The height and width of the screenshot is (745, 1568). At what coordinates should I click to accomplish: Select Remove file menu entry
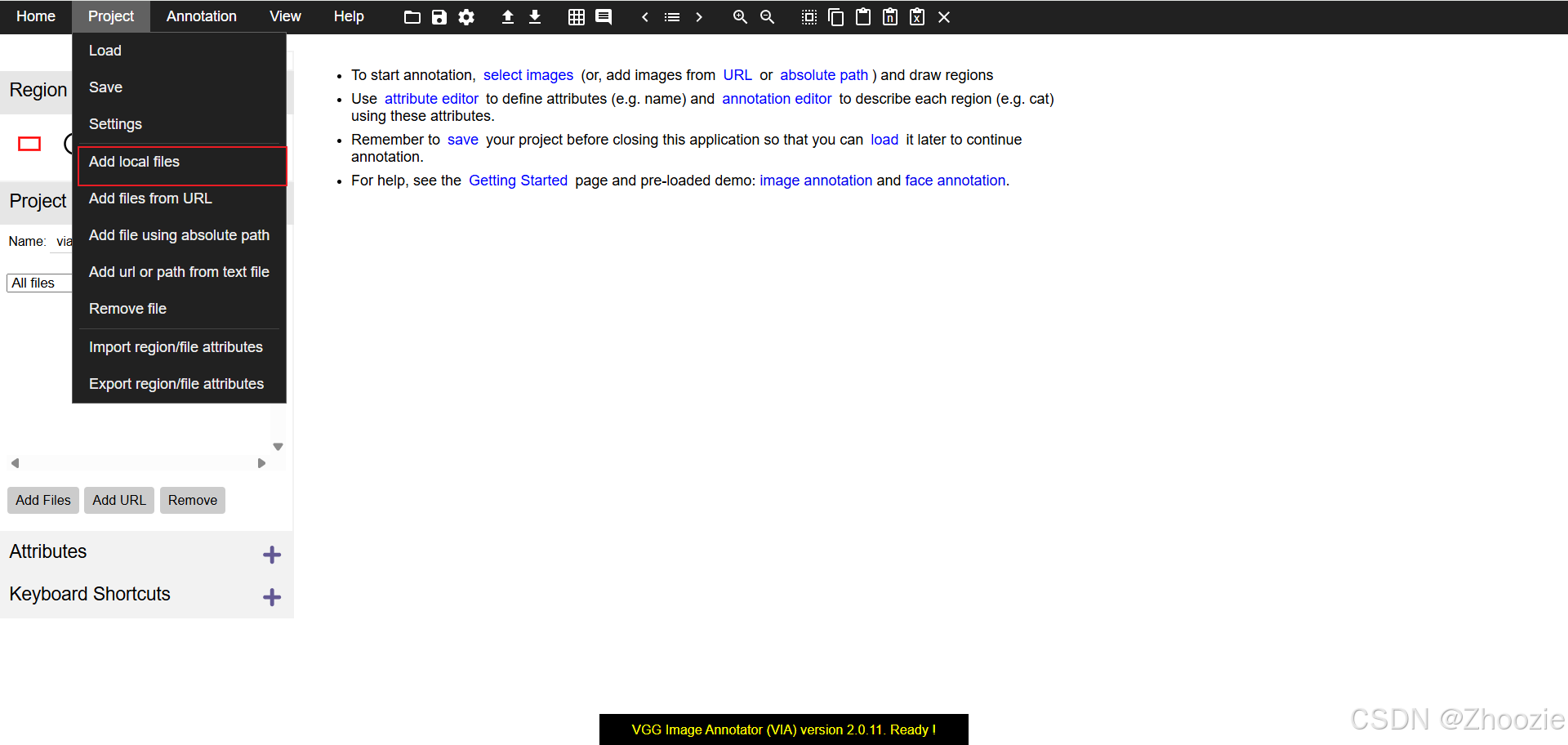(x=180, y=309)
